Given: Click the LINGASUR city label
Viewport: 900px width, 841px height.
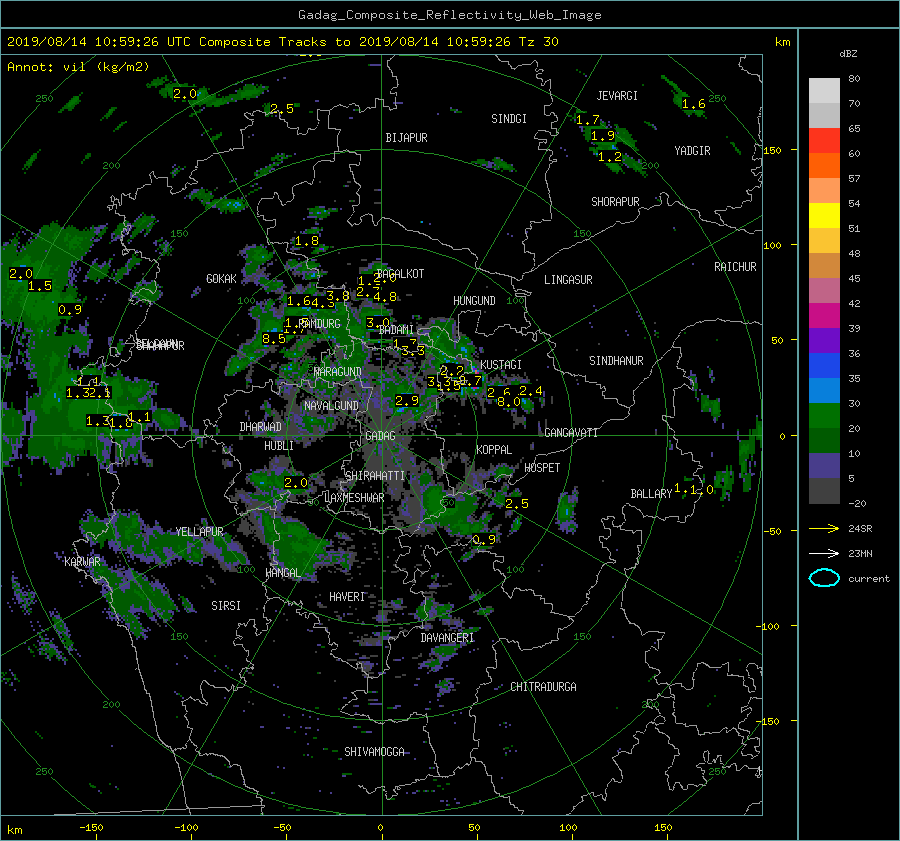Looking at the screenshot, I should tap(568, 280).
